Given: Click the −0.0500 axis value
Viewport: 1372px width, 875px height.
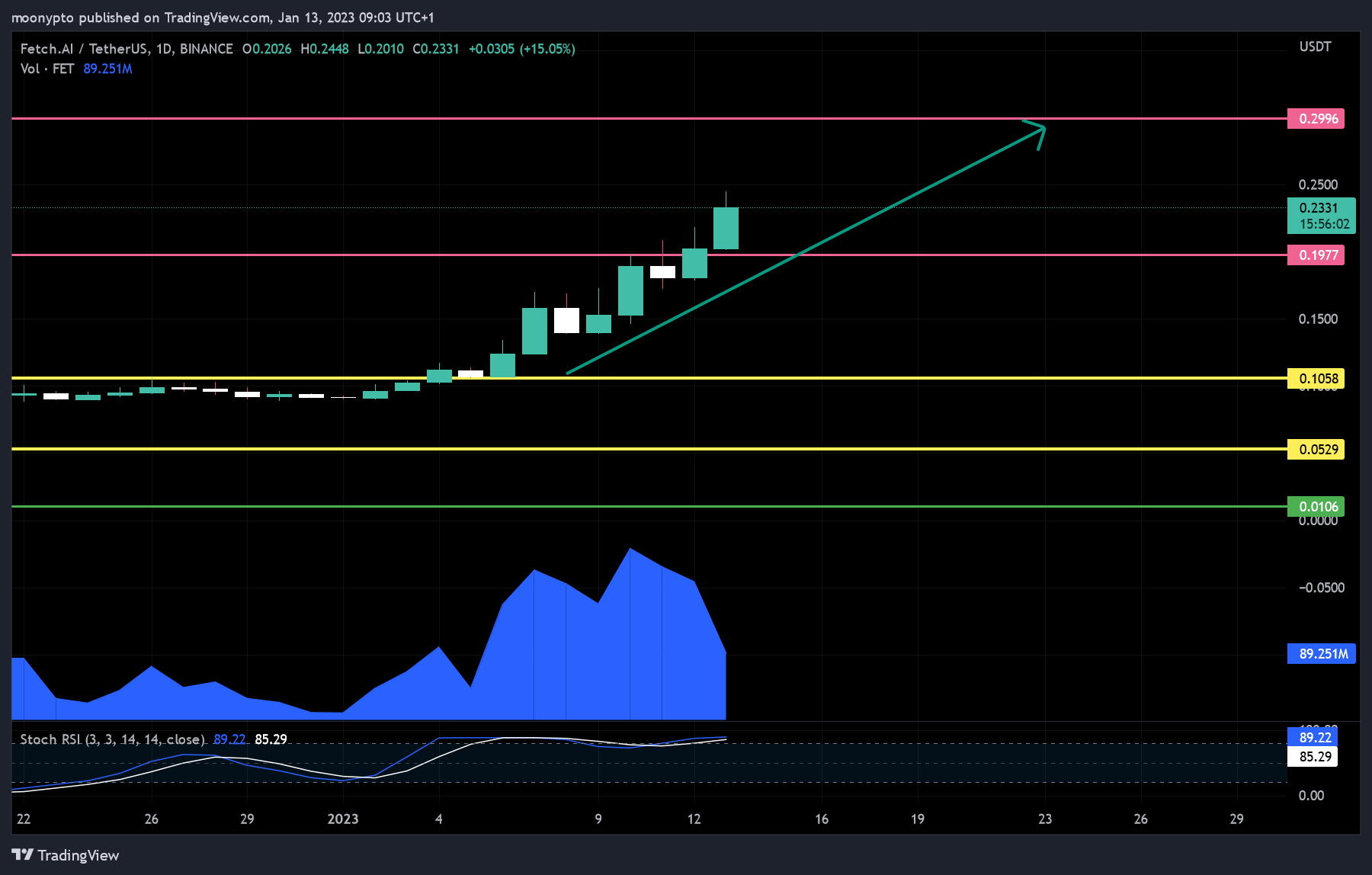Looking at the screenshot, I should (1321, 588).
